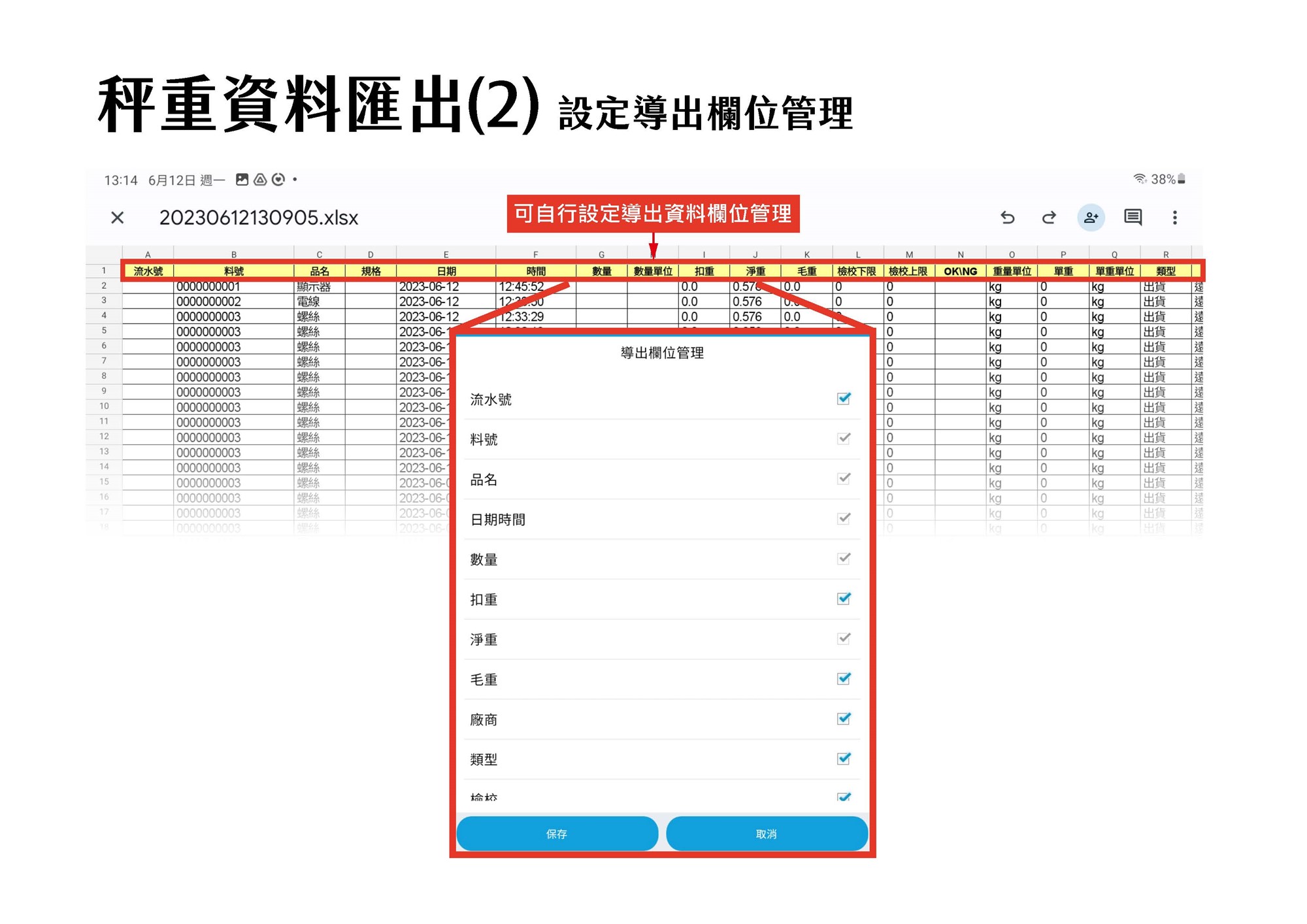Toggle the 淨重 checkbox
1307x924 pixels.
844,638
